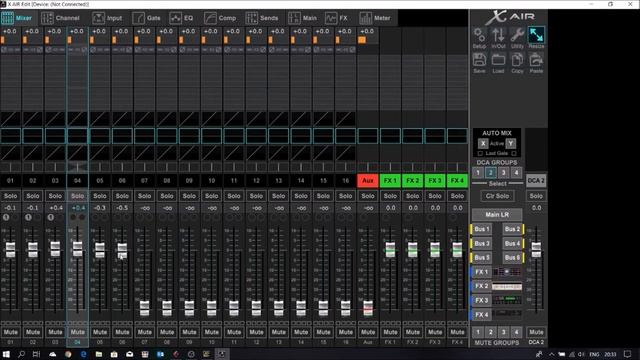Select the green FX 1 channel label

390,180
